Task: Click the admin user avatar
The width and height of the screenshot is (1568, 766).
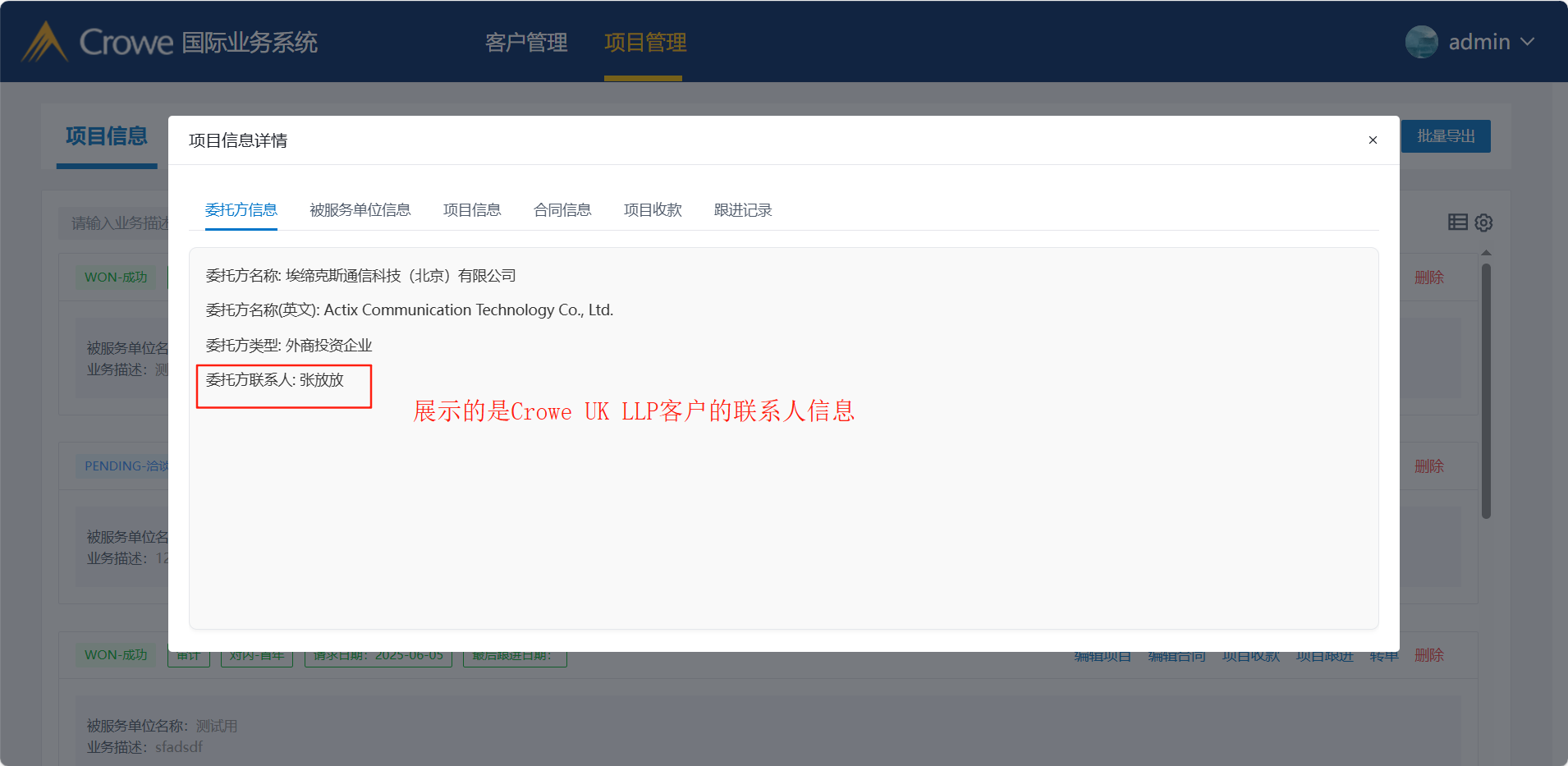Action: (1421, 42)
